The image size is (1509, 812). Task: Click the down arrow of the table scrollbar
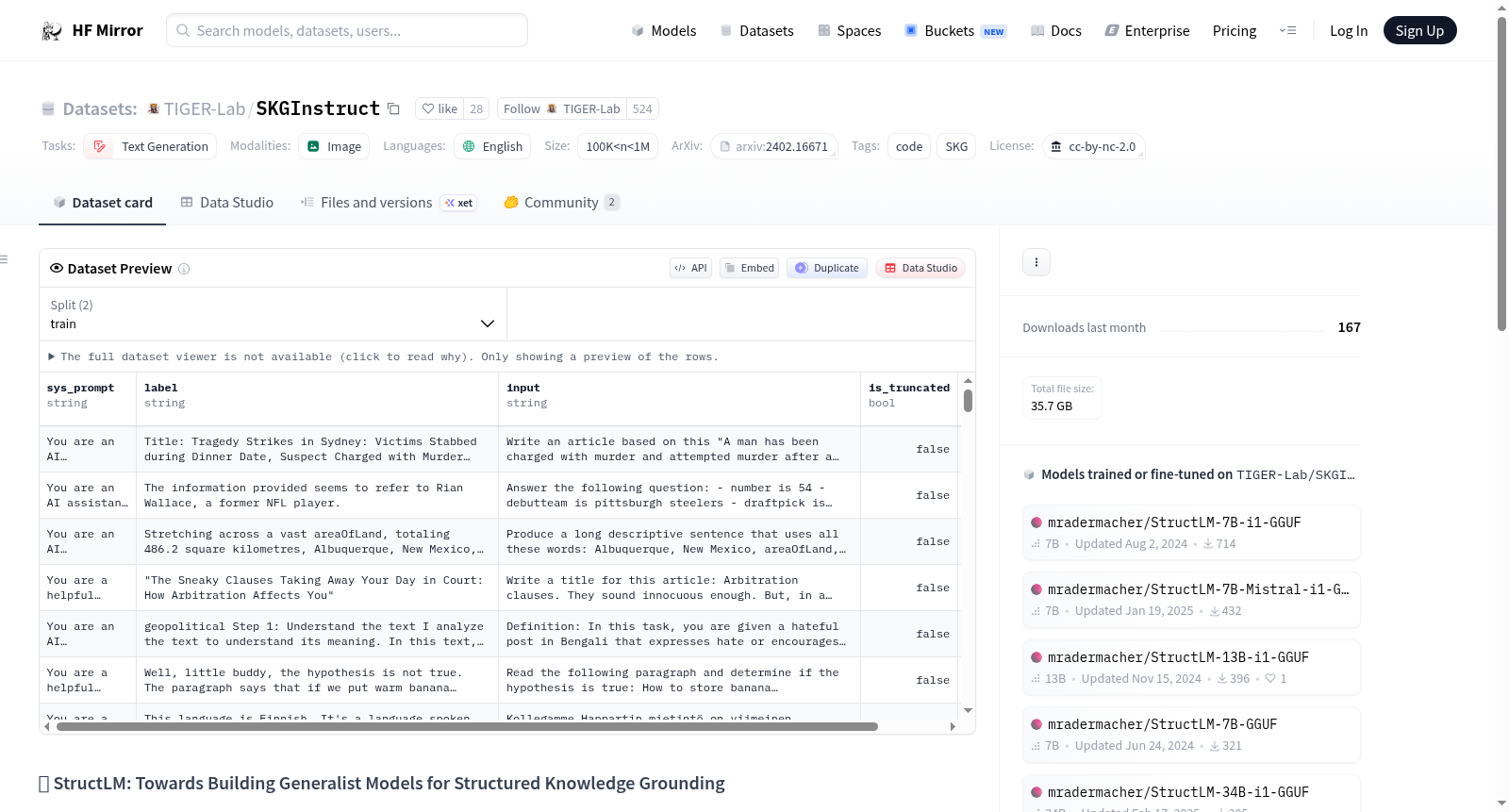[968, 710]
